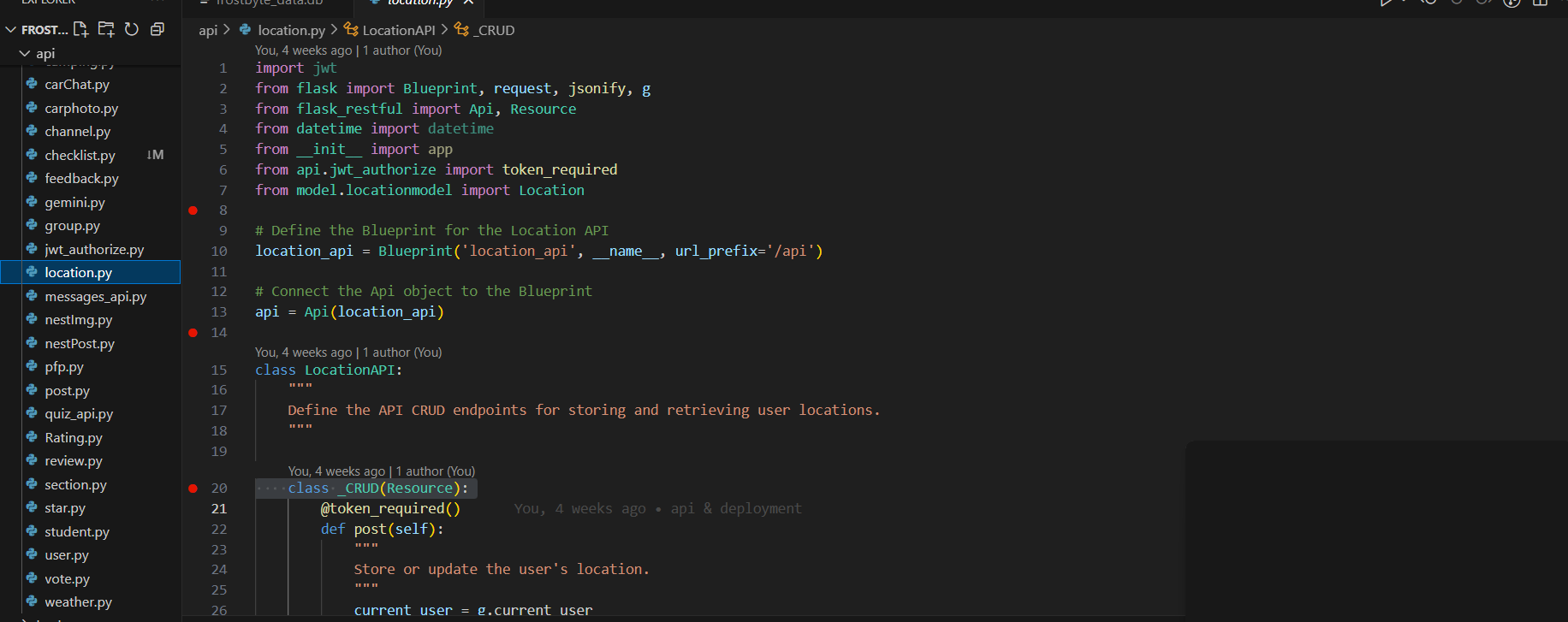Open messages_api.py file
The image size is (1568, 622).
[96, 297]
